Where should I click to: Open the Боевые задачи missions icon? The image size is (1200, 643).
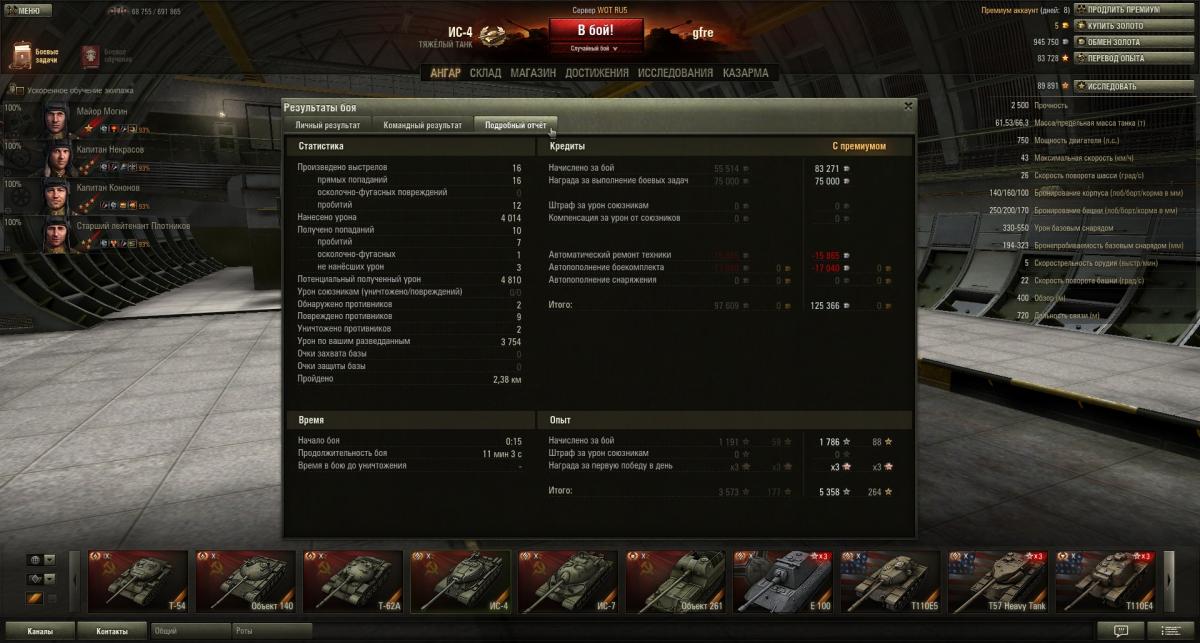coord(22,55)
